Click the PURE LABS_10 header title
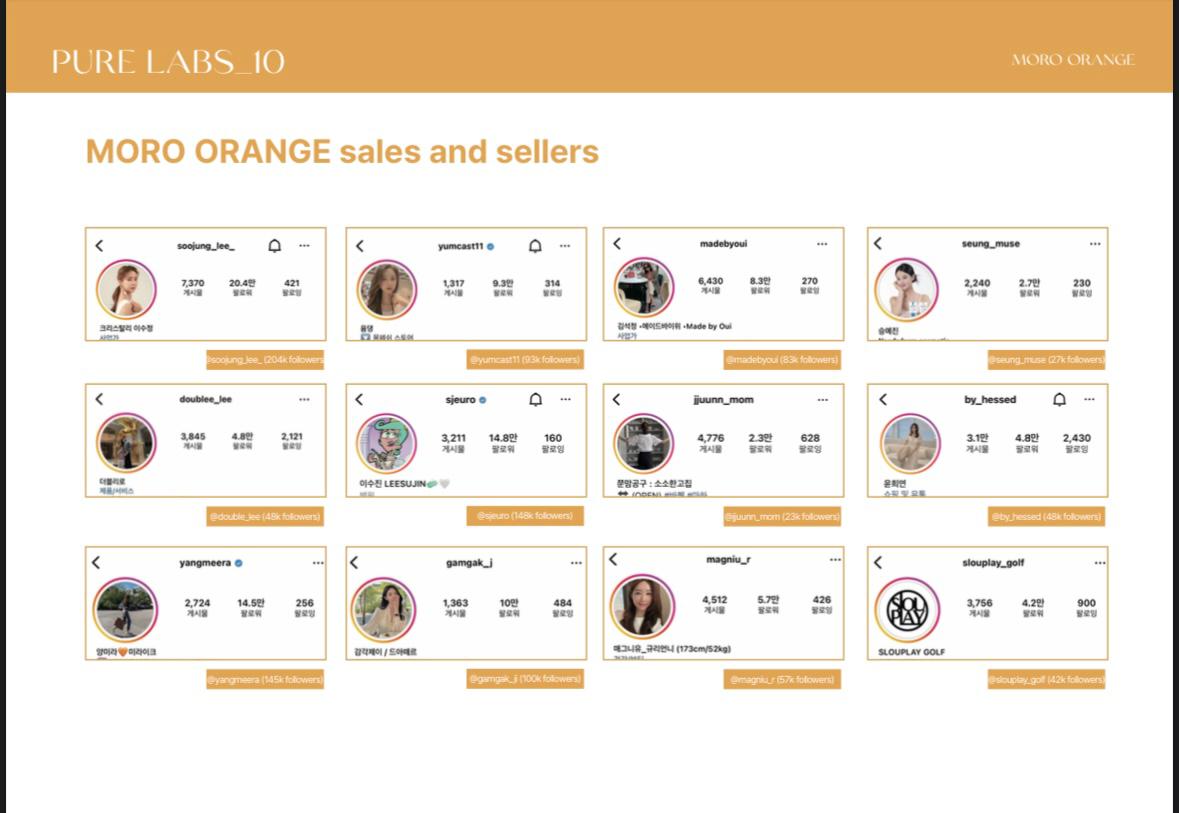Screen dimensions: 1179x813 (168, 61)
